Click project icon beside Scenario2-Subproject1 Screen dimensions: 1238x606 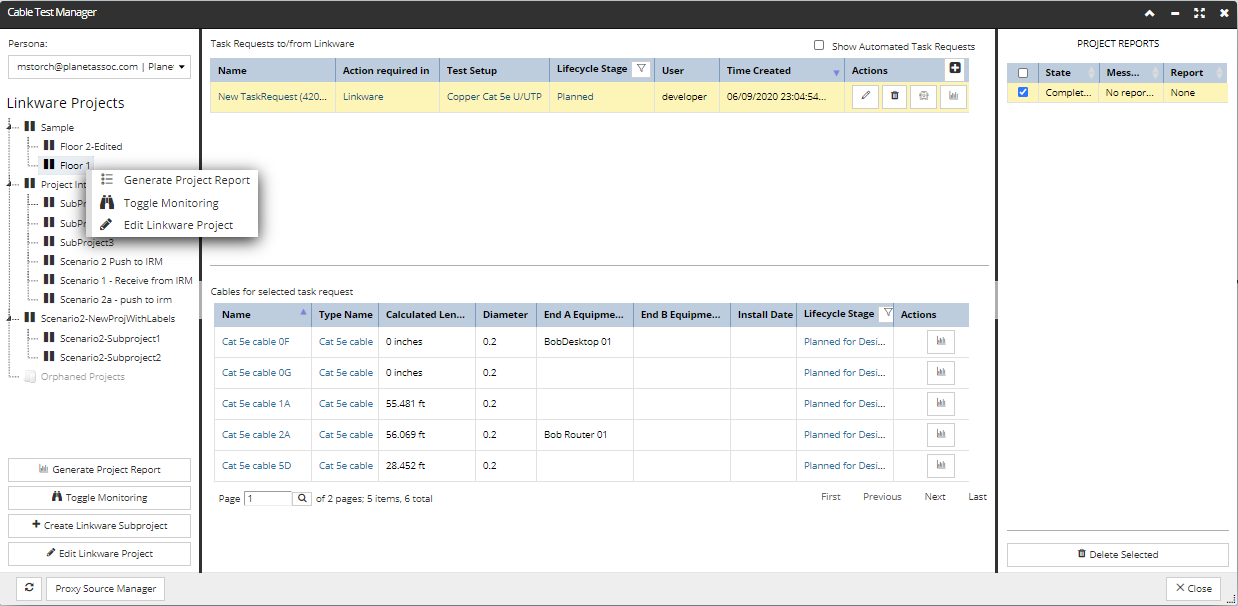[49, 338]
